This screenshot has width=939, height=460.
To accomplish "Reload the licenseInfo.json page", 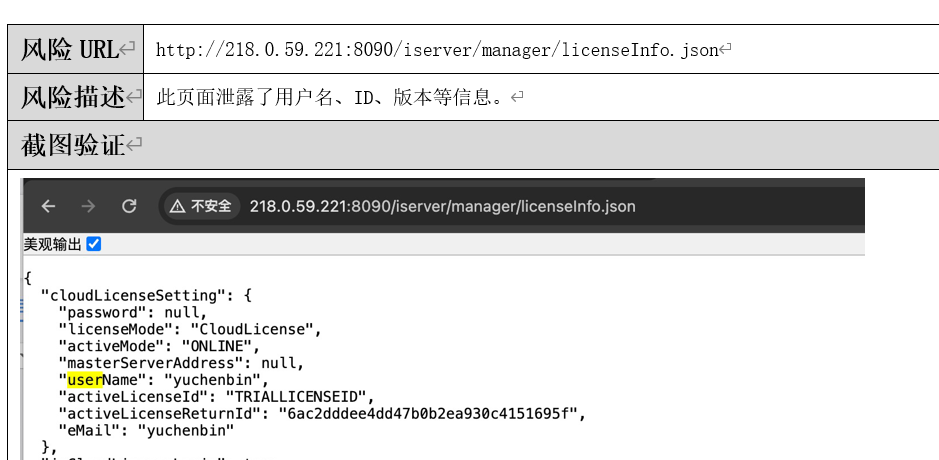I will click(129, 206).
